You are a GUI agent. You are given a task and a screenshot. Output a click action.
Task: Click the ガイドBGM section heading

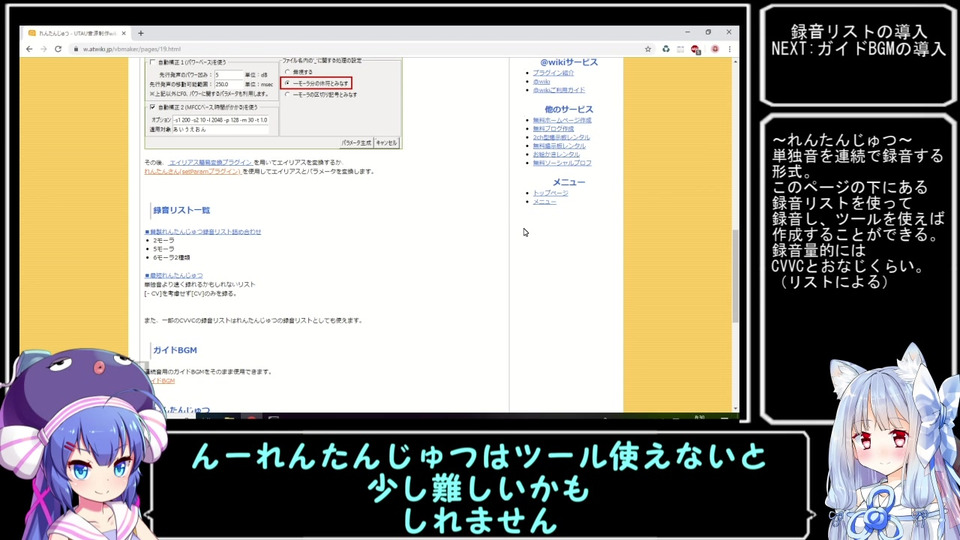[175, 350]
